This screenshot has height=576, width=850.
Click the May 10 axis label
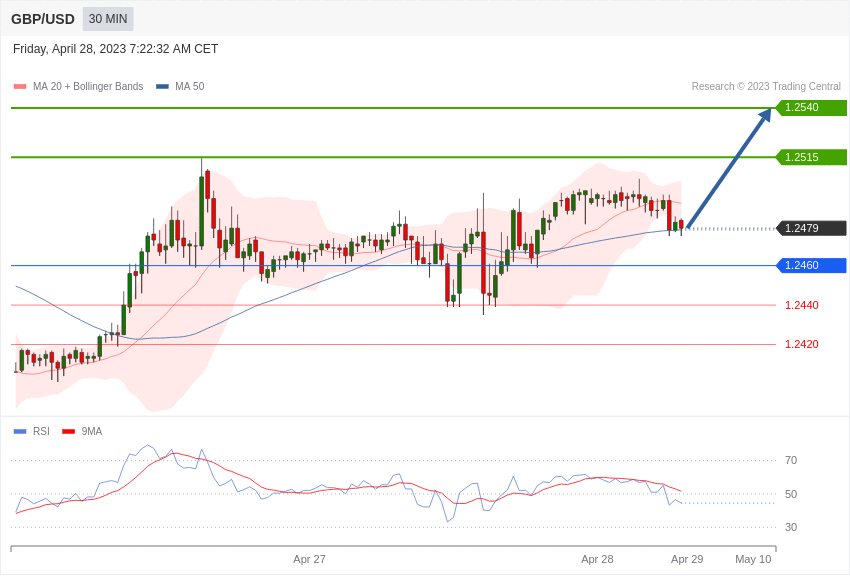click(753, 559)
